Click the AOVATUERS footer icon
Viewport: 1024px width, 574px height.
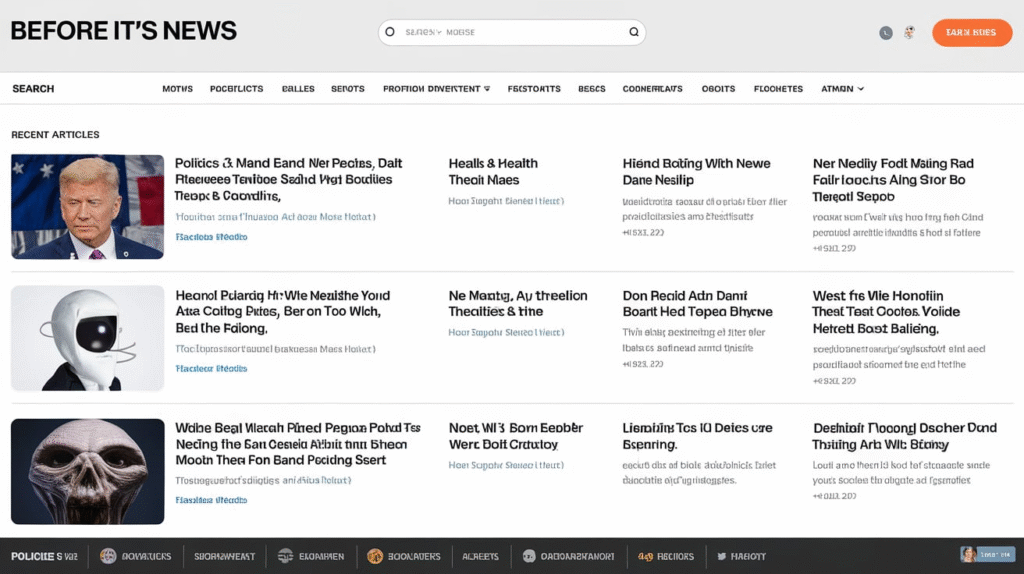click(x=108, y=556)
